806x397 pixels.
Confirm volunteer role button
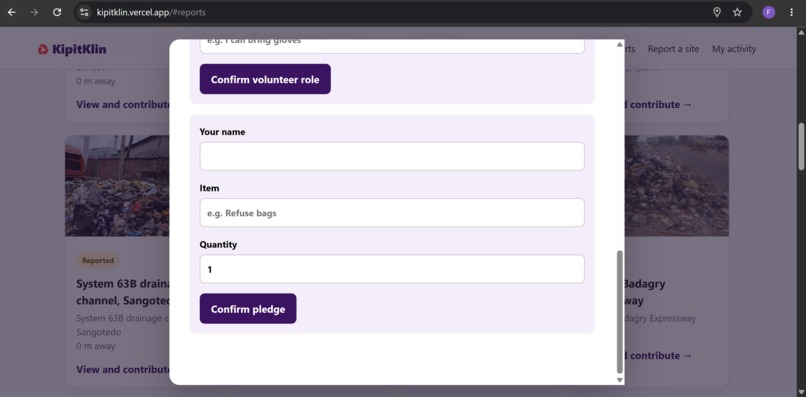(265, 79)
